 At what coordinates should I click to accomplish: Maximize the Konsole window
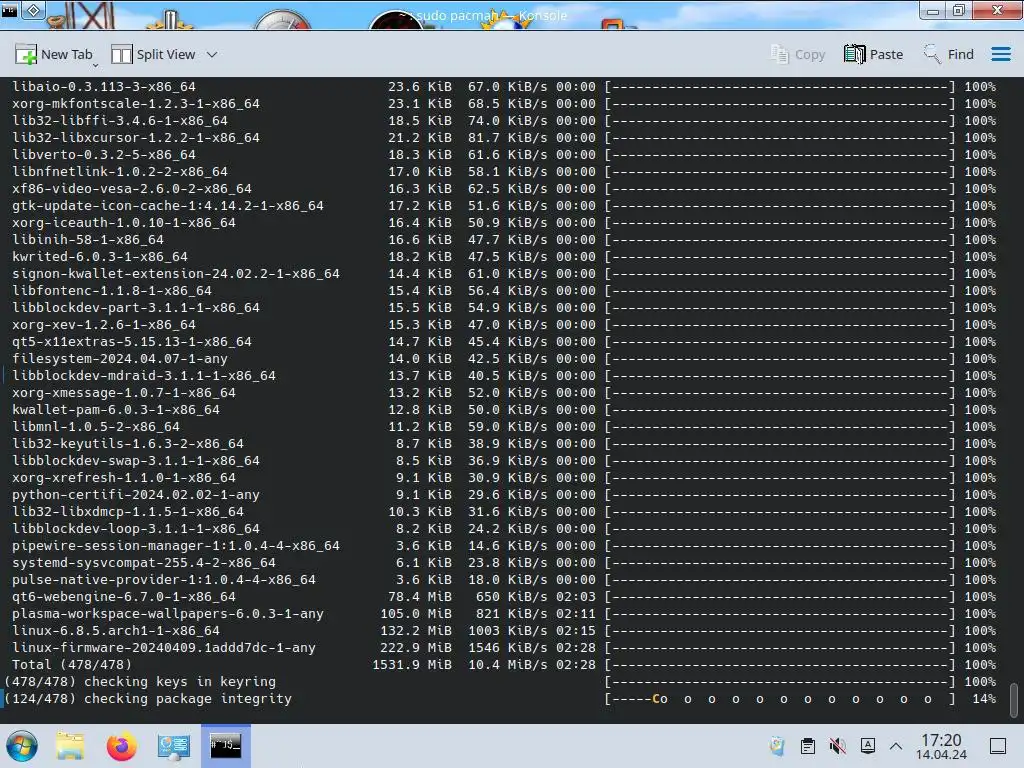pyautogui.click(x=959, y=11)
